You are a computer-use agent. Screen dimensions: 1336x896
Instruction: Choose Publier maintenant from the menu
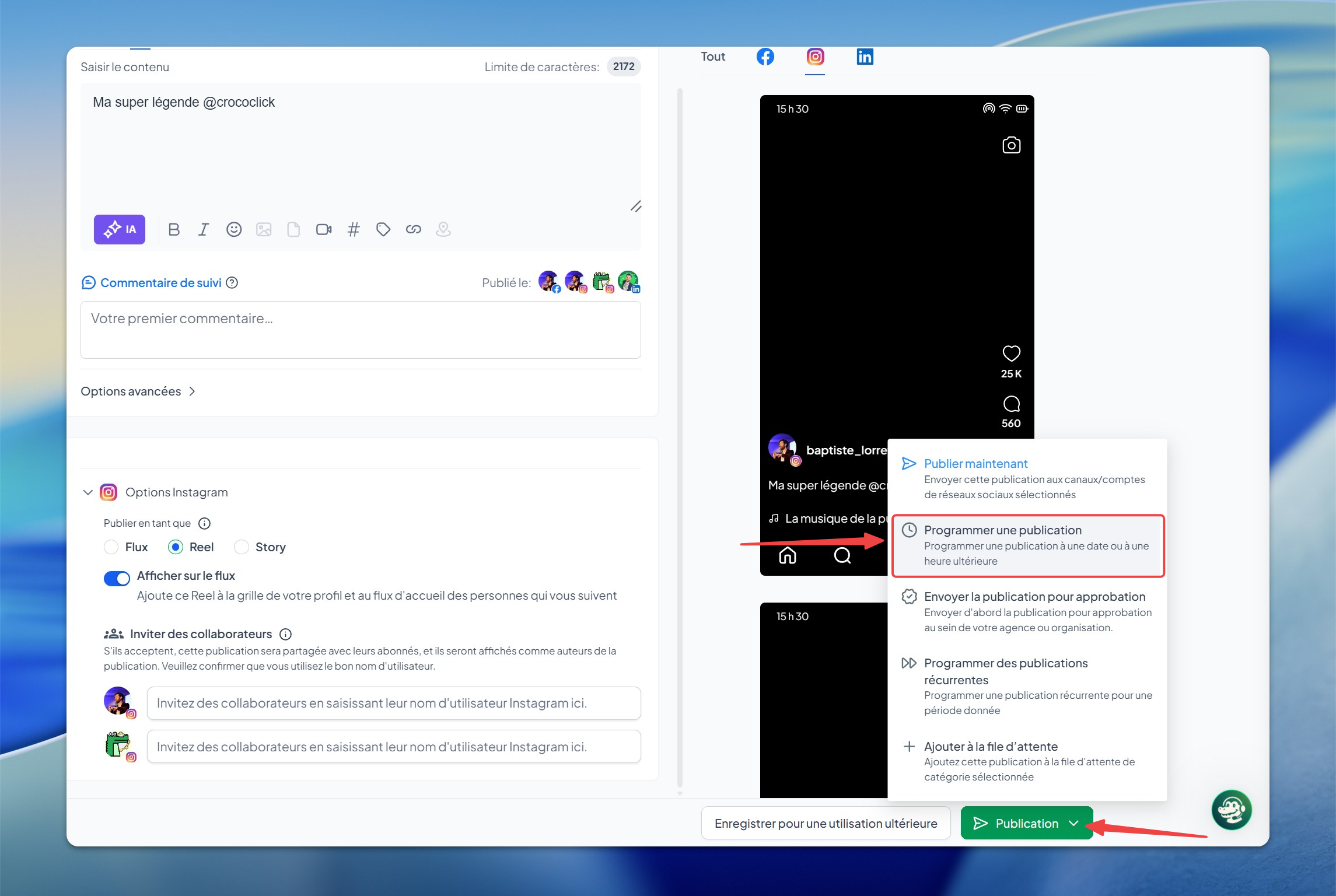point(1027,479)
